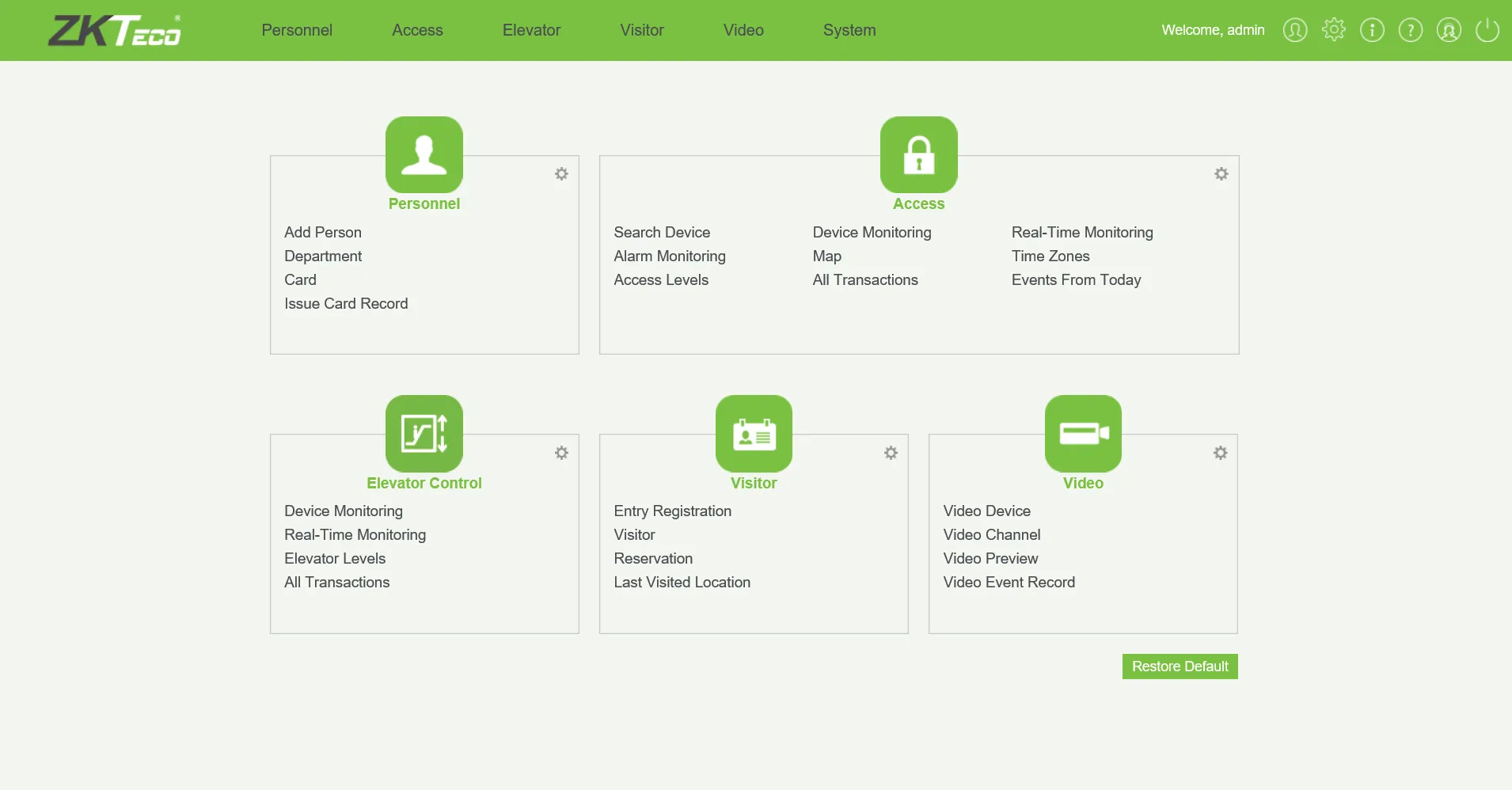
Task: Click the info icon in the header
Action: [x=1372, y=29]
